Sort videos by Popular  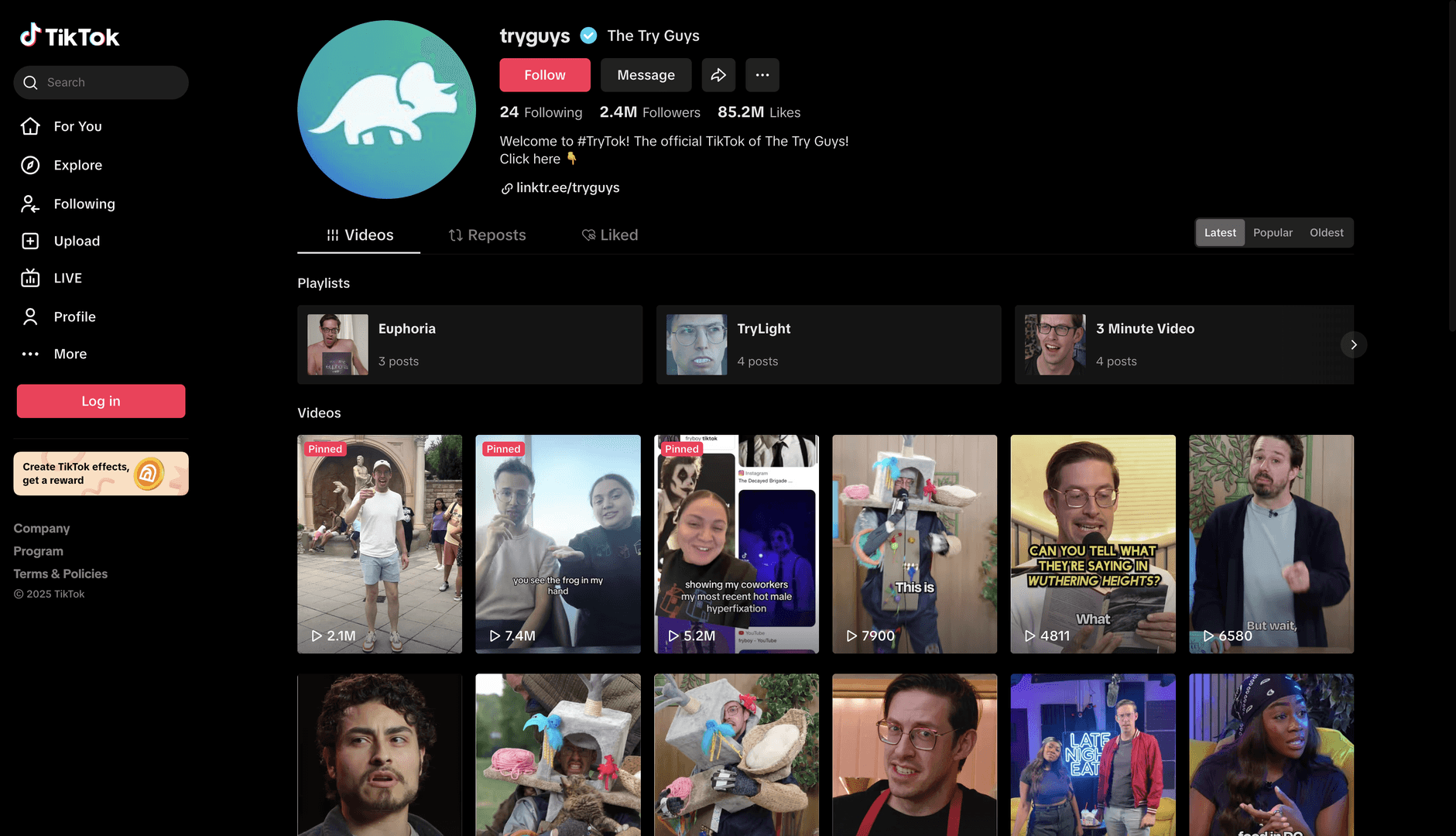[x=1273, y=232]
